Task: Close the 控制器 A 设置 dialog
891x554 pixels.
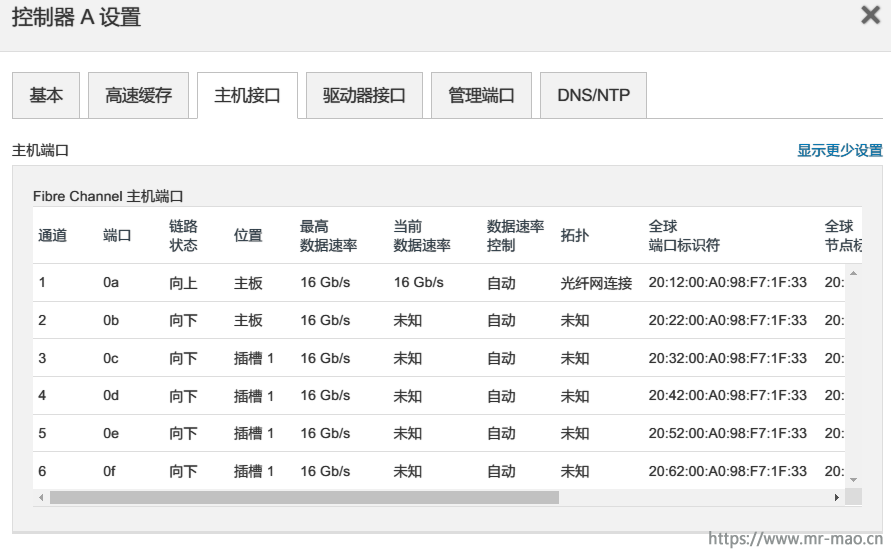Action: (x=870, y=15)
